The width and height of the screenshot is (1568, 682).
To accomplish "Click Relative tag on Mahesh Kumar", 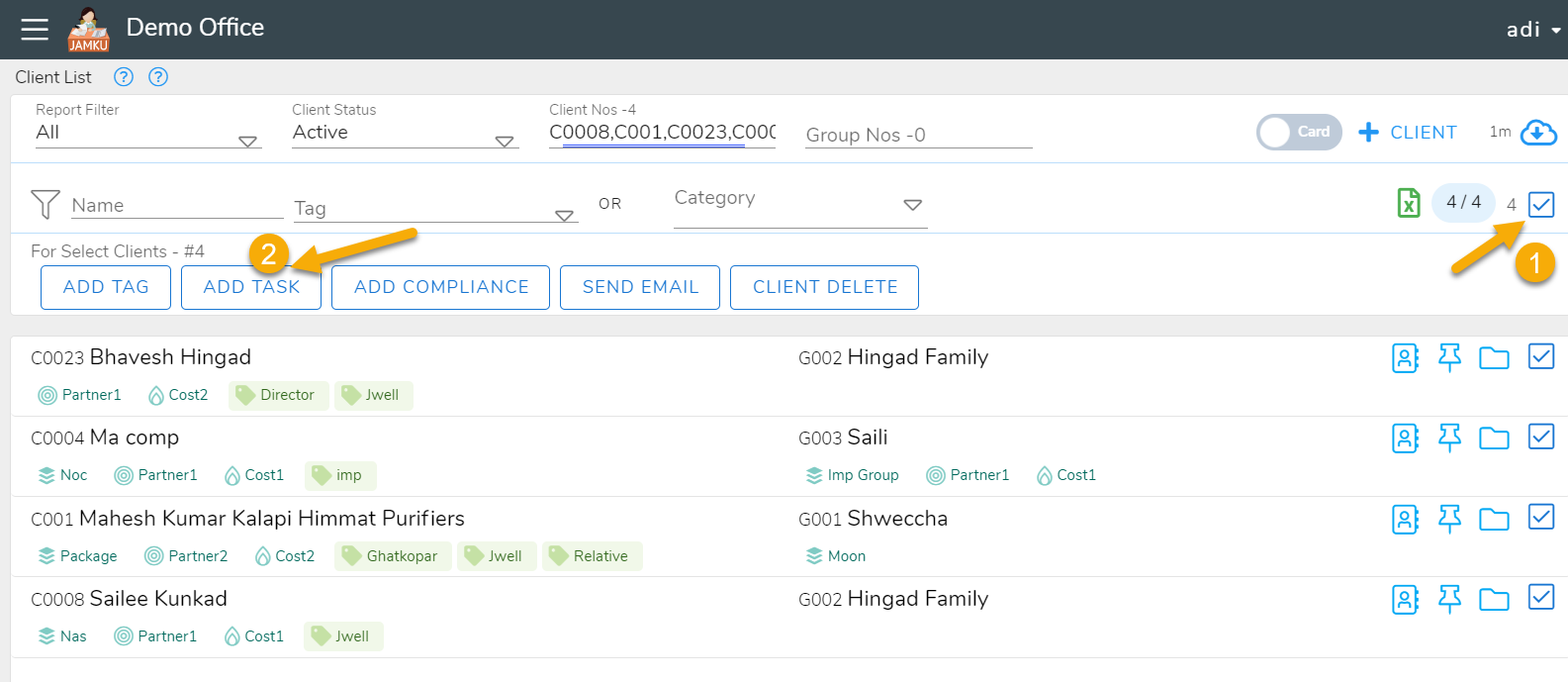I will click(x=592, y=556).
